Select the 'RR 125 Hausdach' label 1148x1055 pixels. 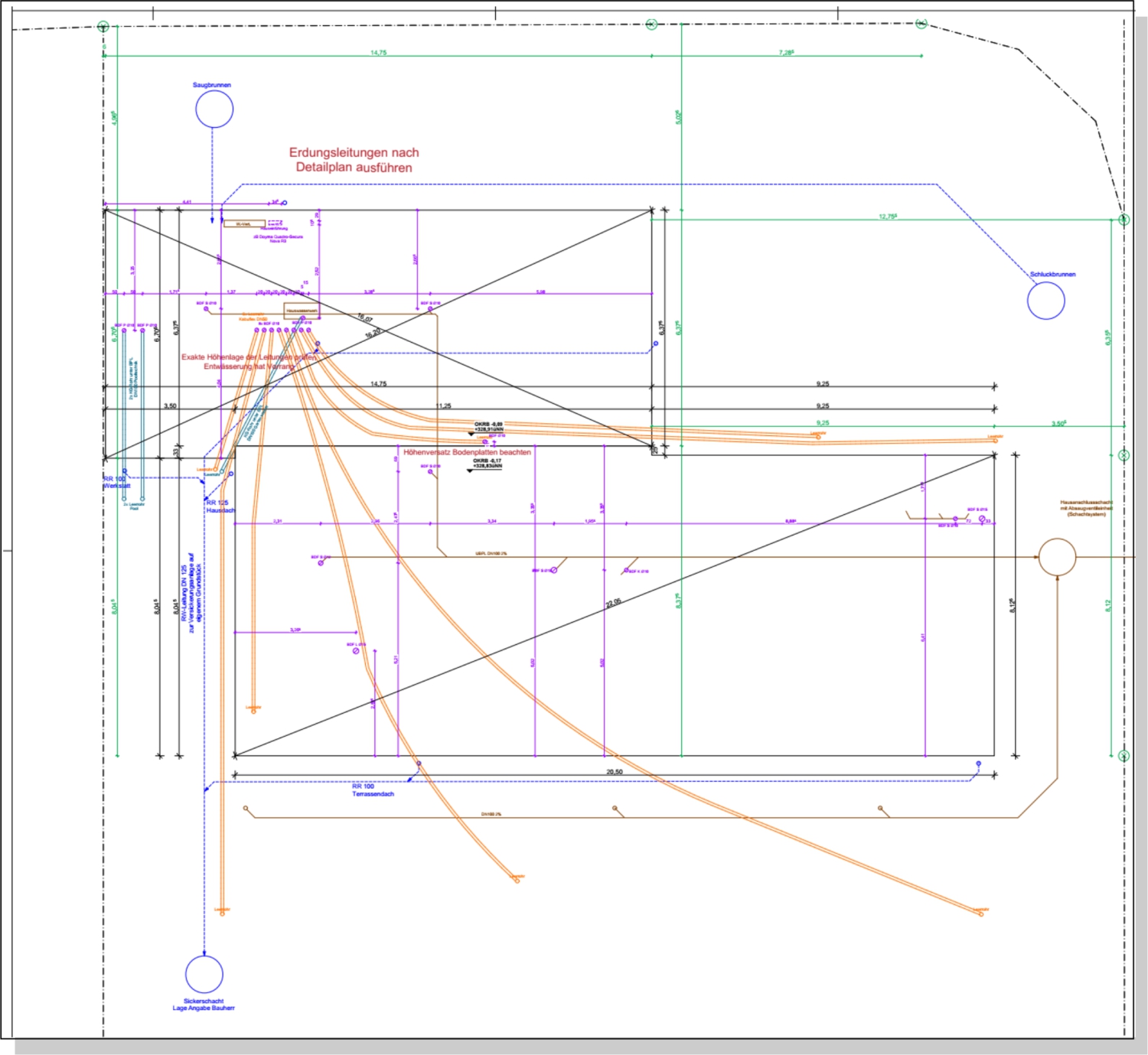click(220, 506)
